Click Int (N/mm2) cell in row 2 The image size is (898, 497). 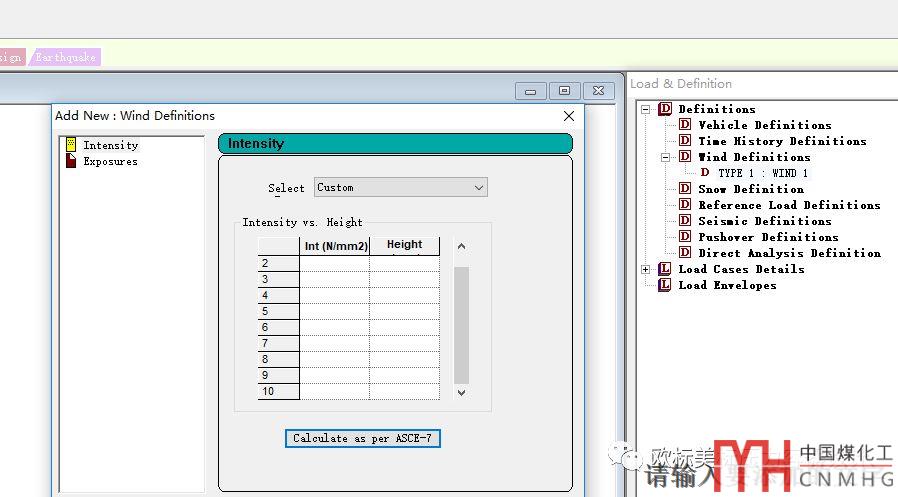[x=334, y=264]
